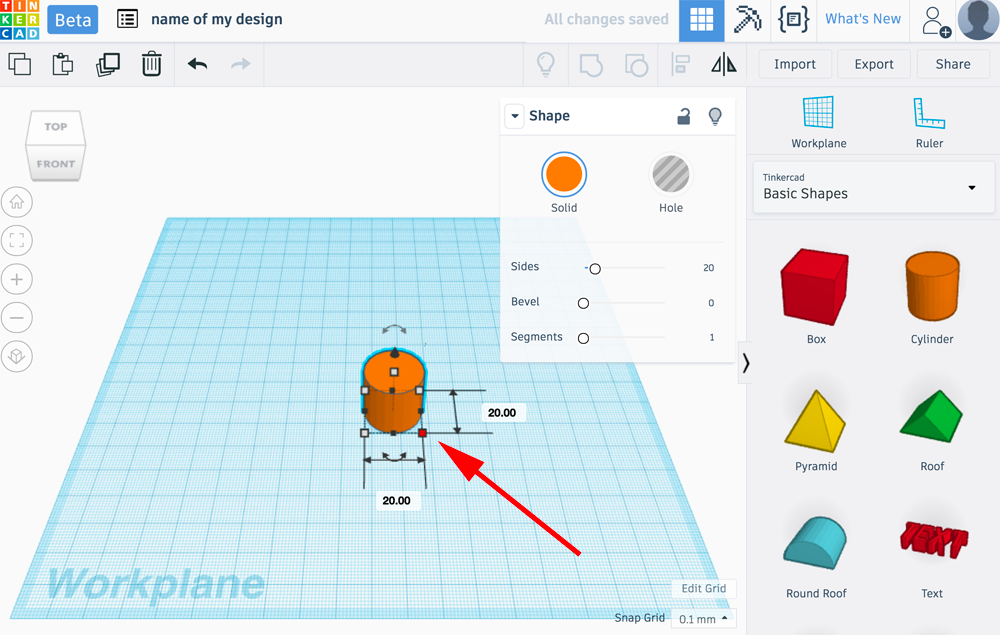Click the width dimension value 20.00 below cylinder

(396, 500)
